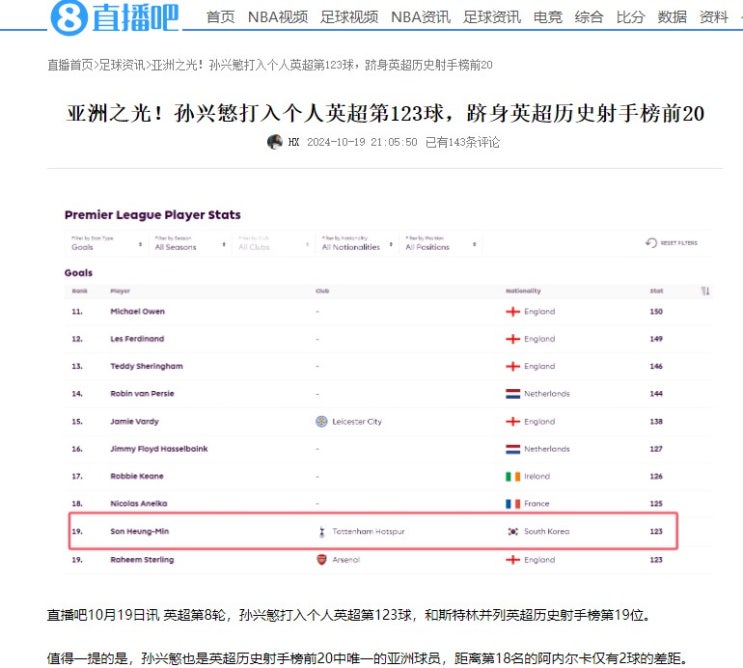Click the England flag in Raheem Sterling row

513,560
